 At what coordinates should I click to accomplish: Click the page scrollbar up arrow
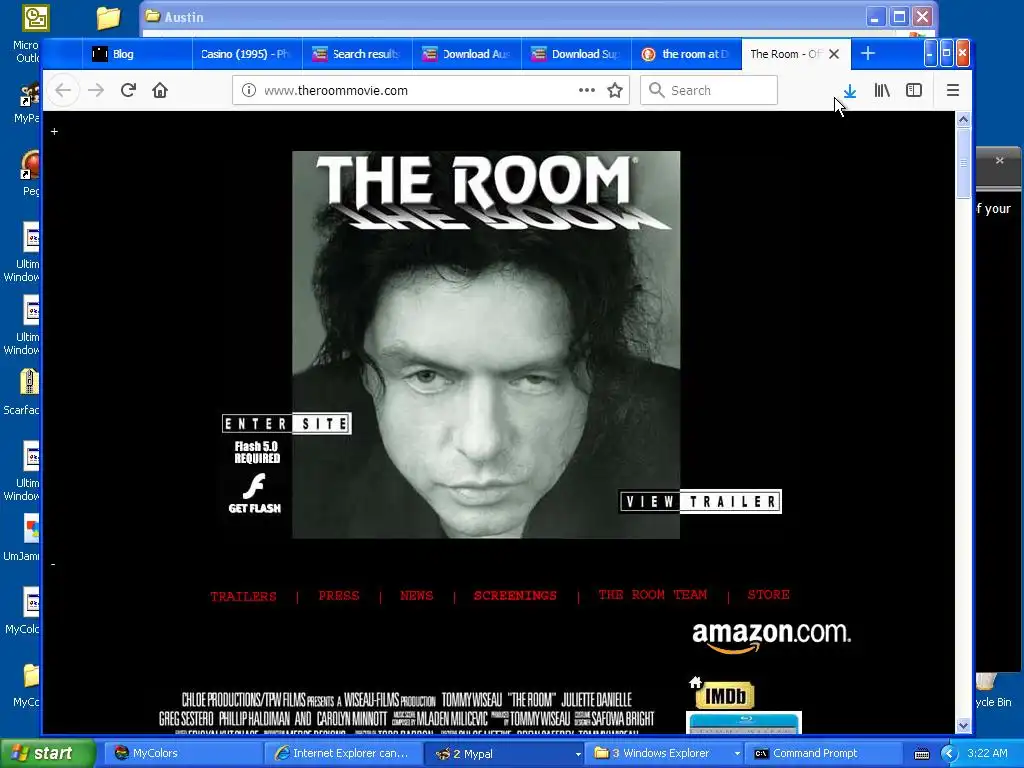pyautogui.click(x=963, y=120)
